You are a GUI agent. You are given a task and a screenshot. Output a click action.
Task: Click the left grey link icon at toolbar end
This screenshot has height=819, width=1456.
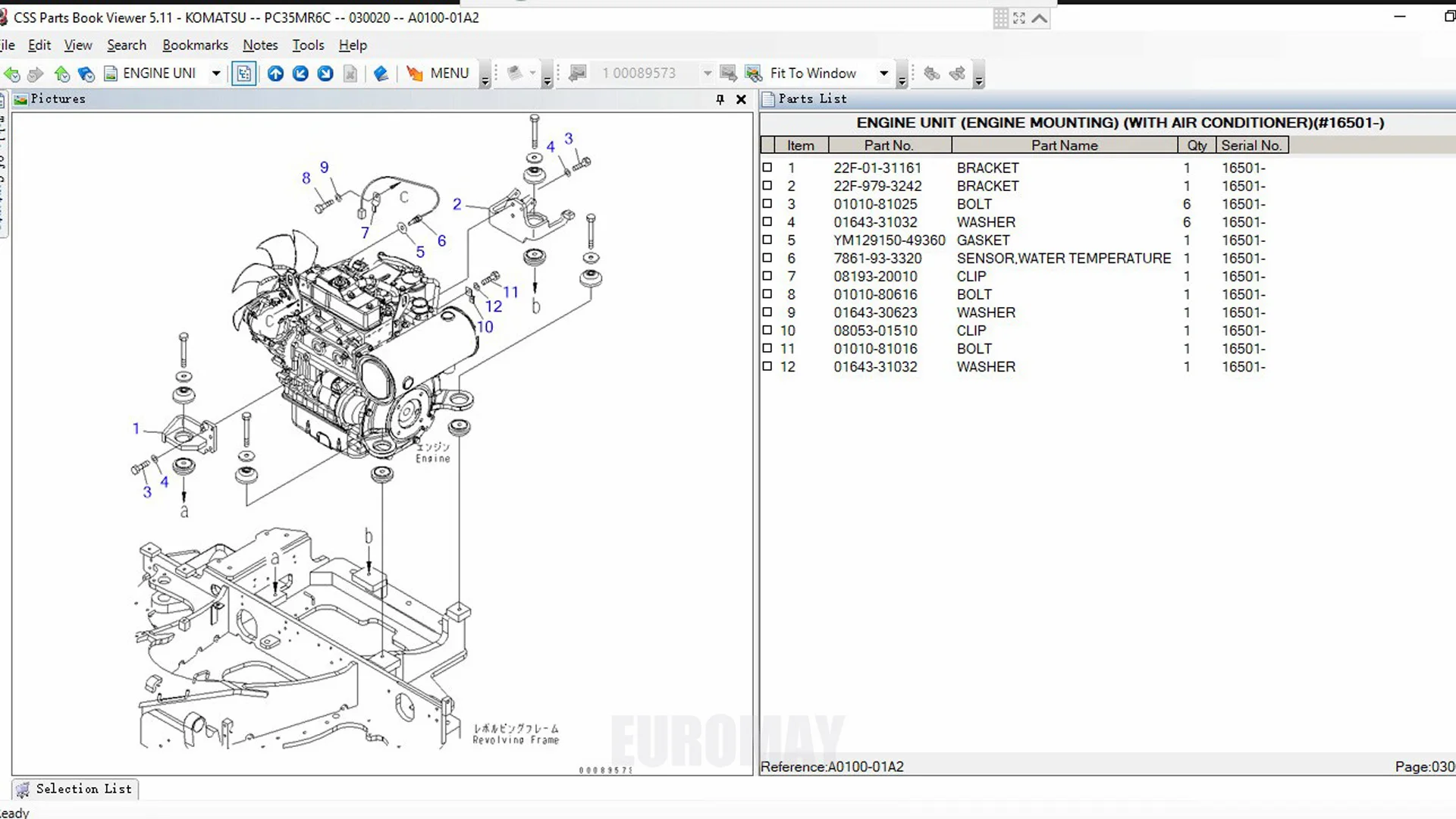pyautogui.click(x=932, y=74)
